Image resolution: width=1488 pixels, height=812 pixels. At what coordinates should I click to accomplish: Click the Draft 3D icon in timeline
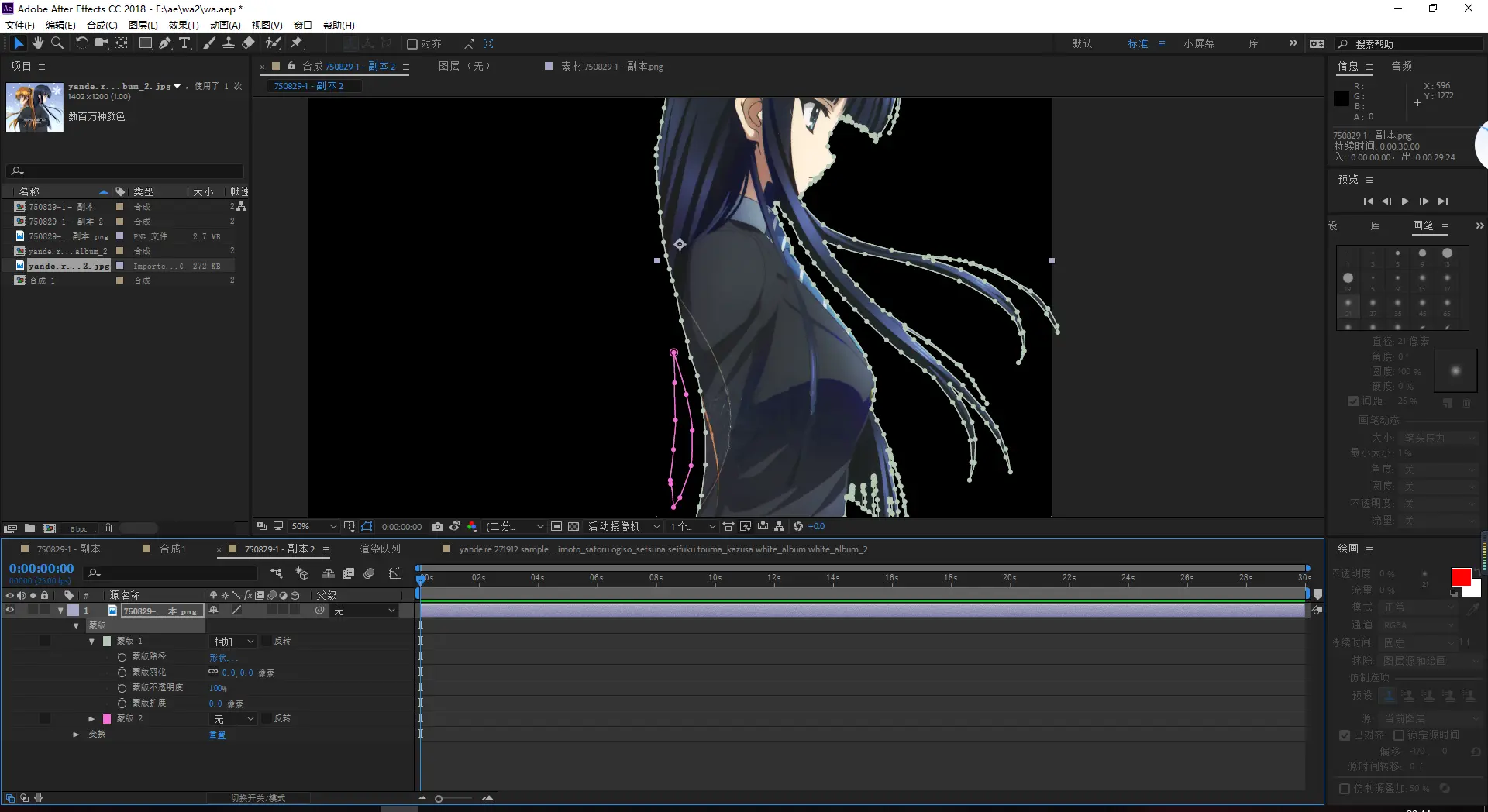(302, 574)
